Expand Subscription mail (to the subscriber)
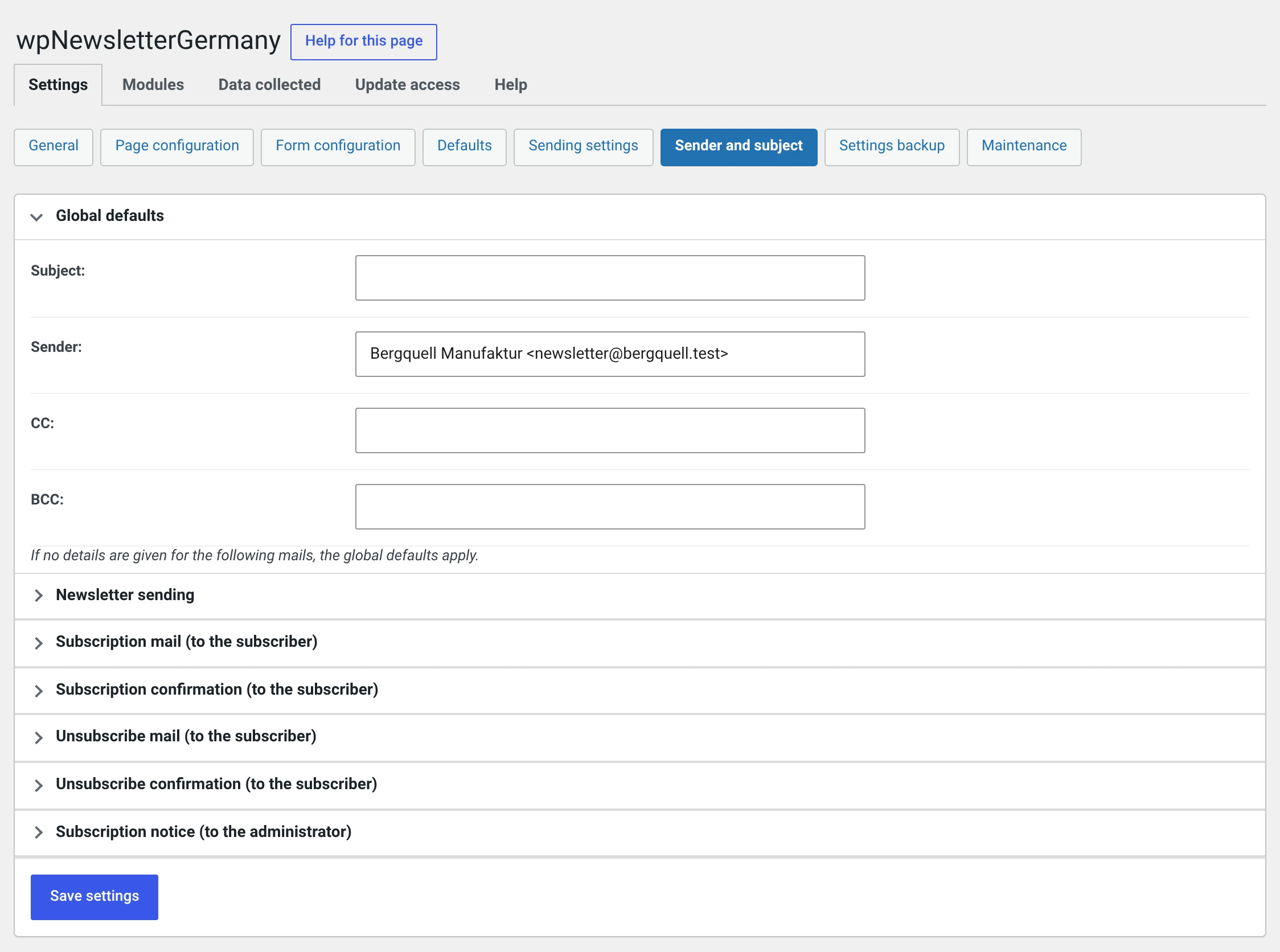 click(x=639, y=642)
